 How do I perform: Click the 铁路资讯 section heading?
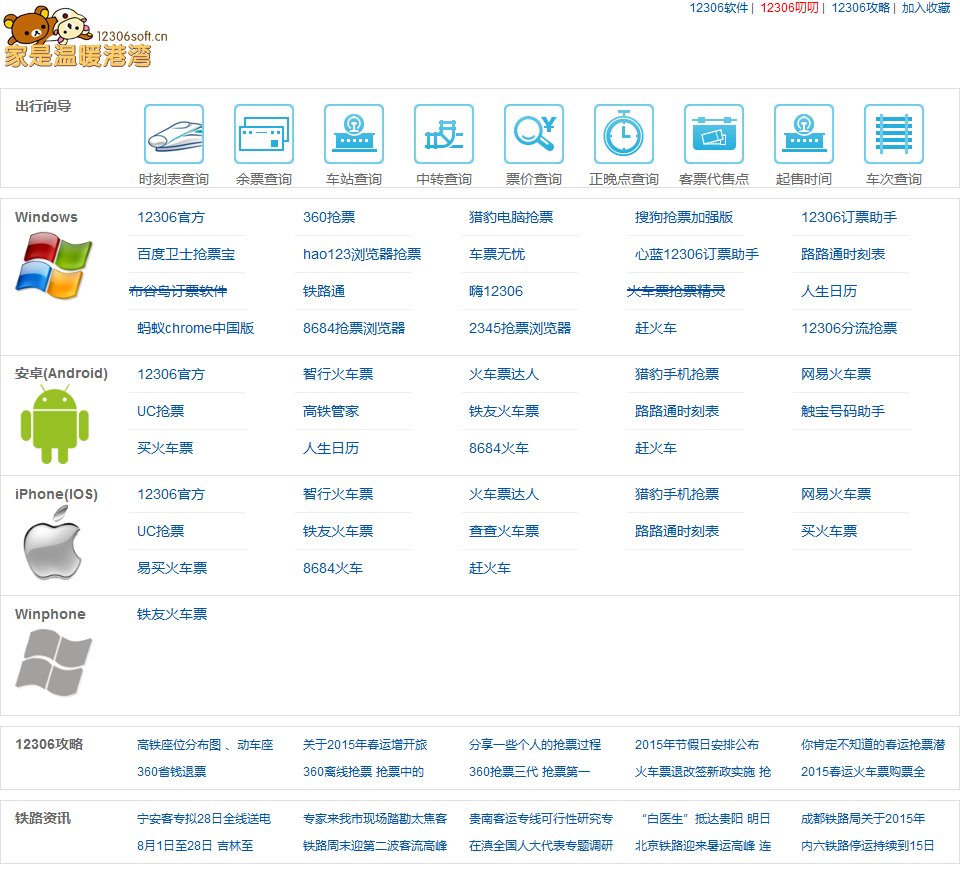pos(43,819)
